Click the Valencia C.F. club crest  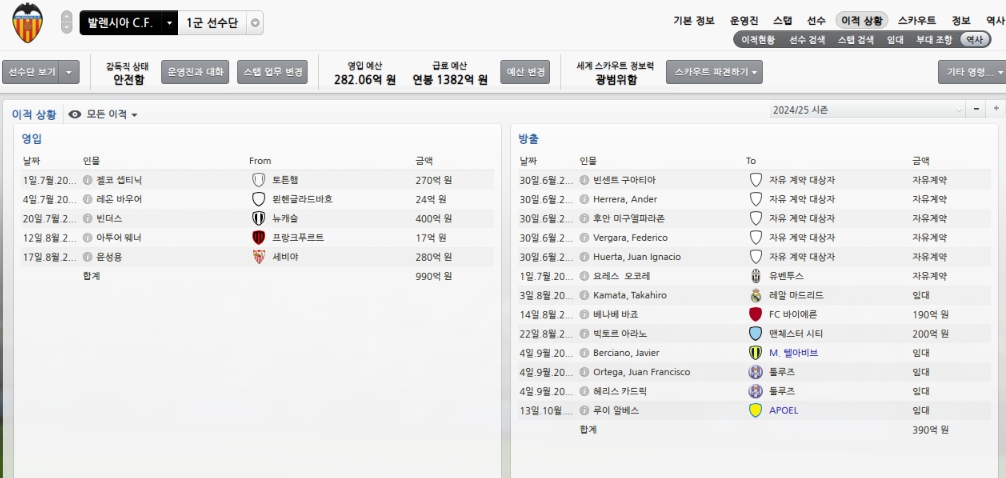pyautogui.click(x=27, y=22)
